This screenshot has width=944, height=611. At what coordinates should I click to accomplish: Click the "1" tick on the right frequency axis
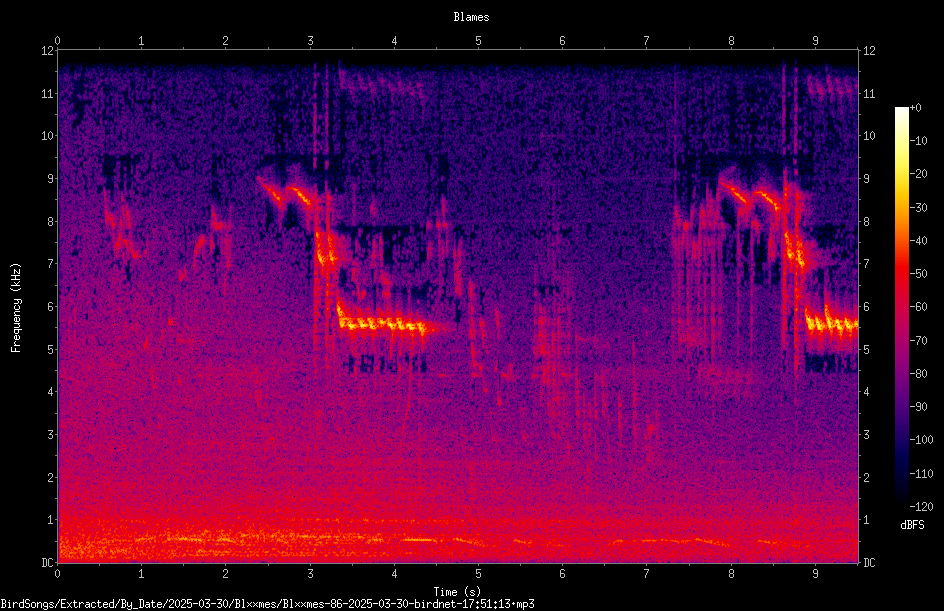click(866, 520)
